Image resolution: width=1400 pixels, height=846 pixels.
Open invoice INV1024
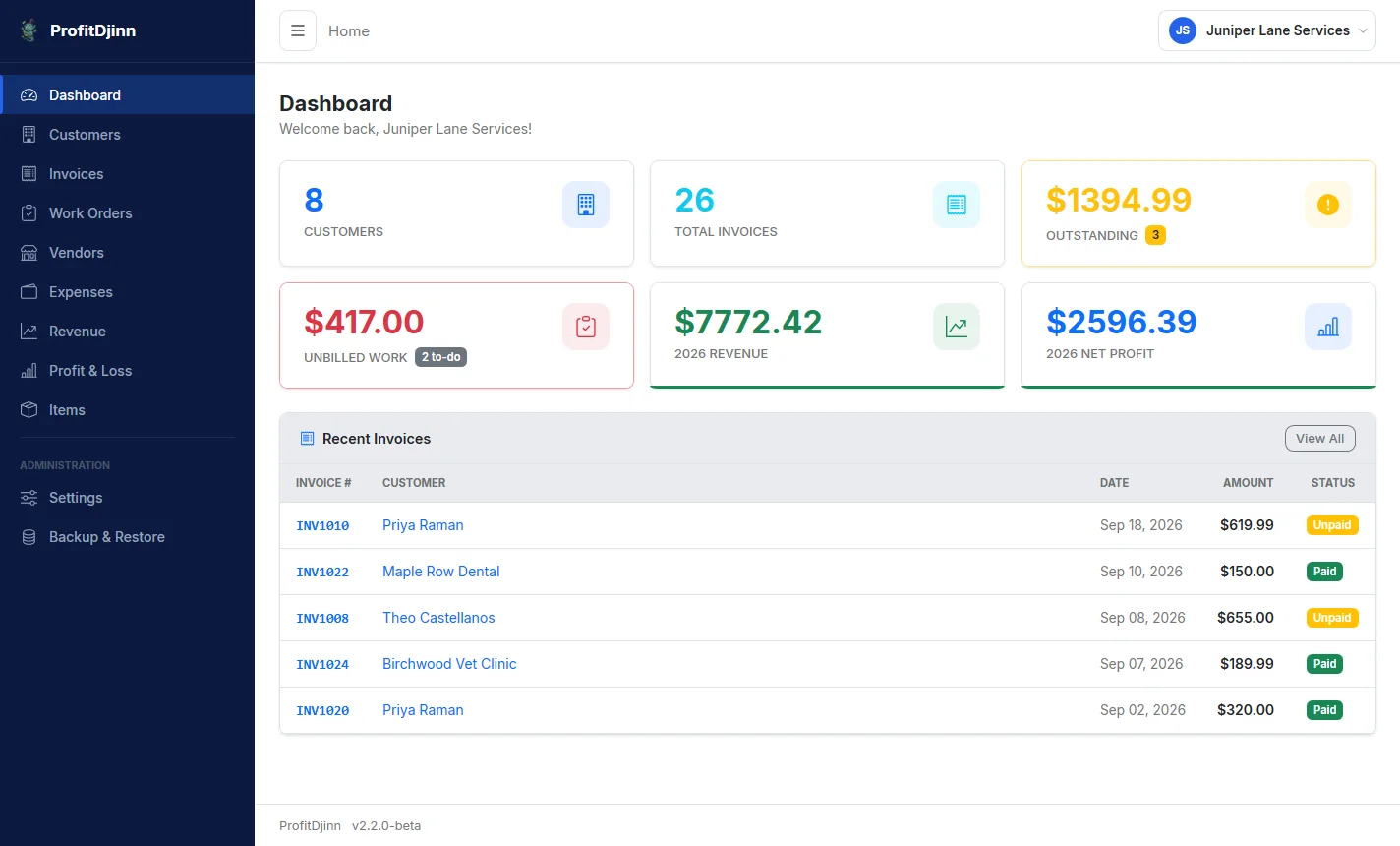pyautogui.click(x=322, y=665)
